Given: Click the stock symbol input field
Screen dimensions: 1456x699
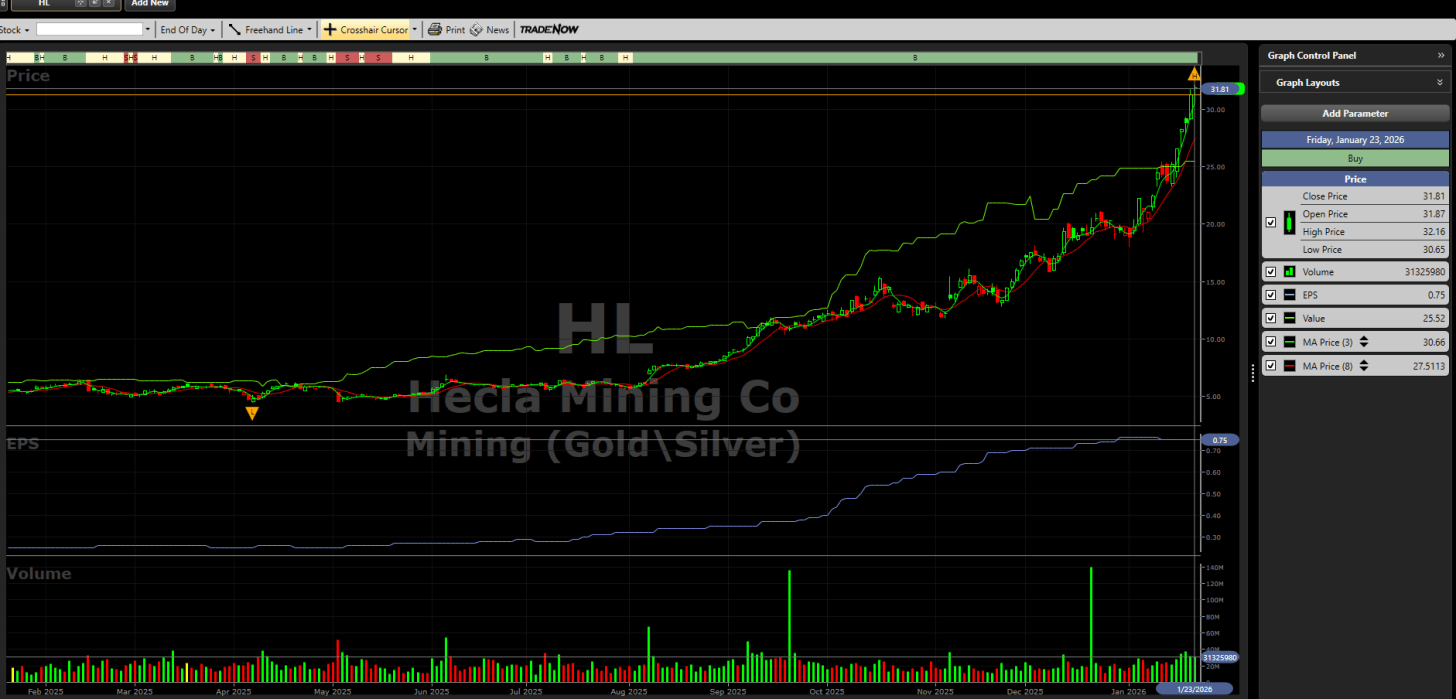Looking at the screenshot, I should (x=89, y=30).
